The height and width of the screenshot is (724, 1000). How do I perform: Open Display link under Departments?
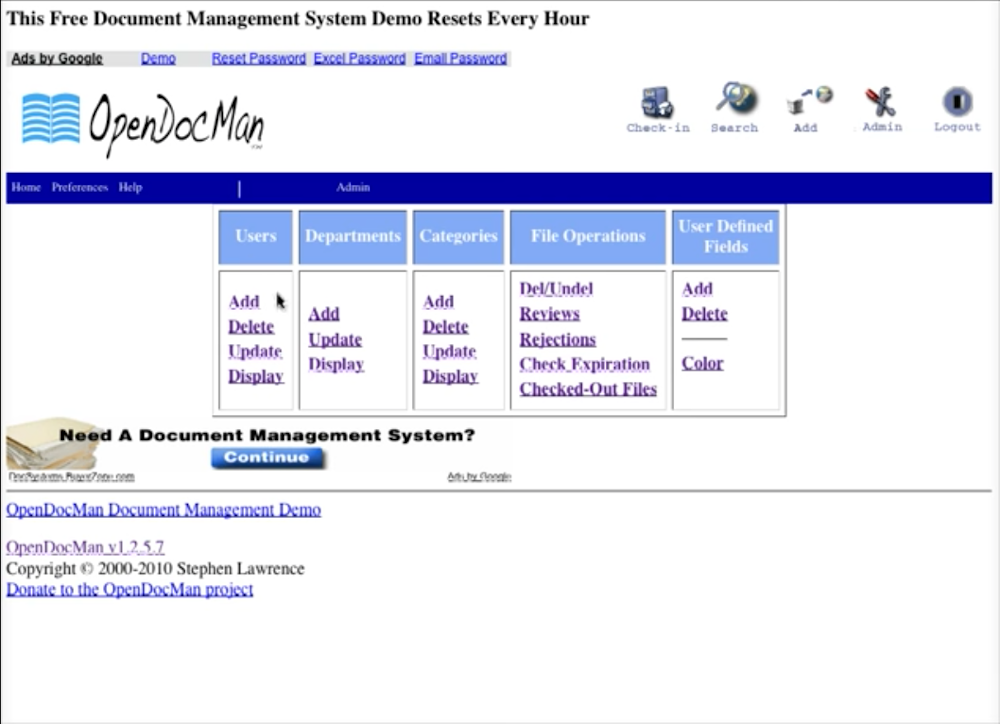coord(336,364)
